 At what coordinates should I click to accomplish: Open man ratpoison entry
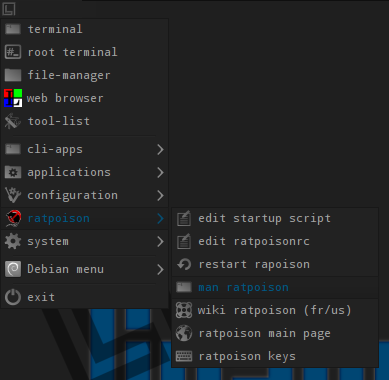(275, 287)
